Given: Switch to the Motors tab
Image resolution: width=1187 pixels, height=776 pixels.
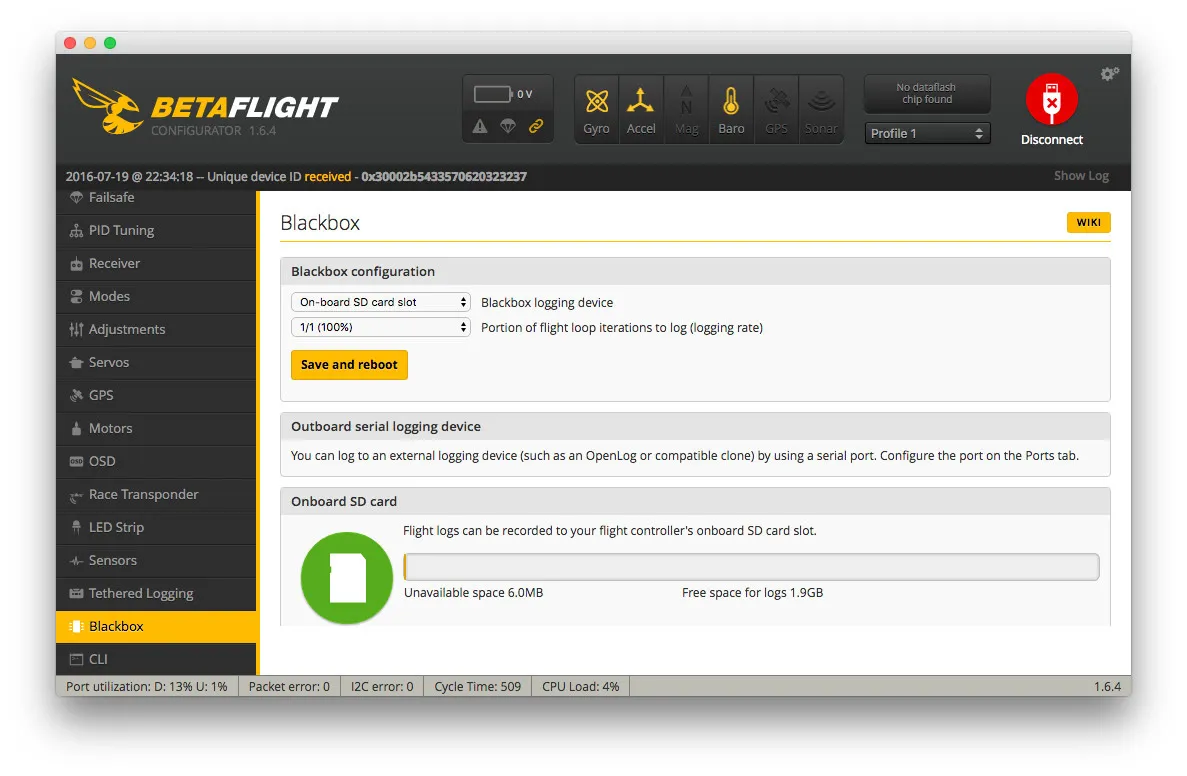Looking at the screenshot, I should pyautogui.click(x=110, y=428).
